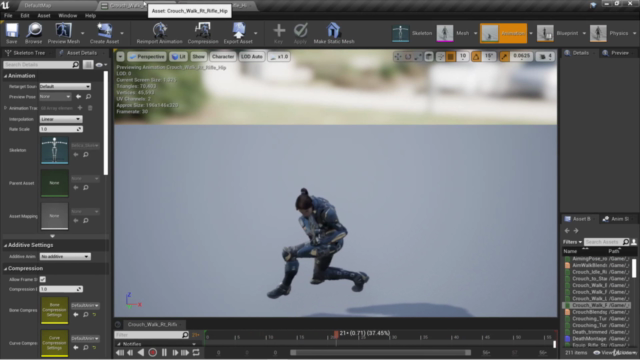
Task: Open Show viewport menu
Action: coord(198,56)
